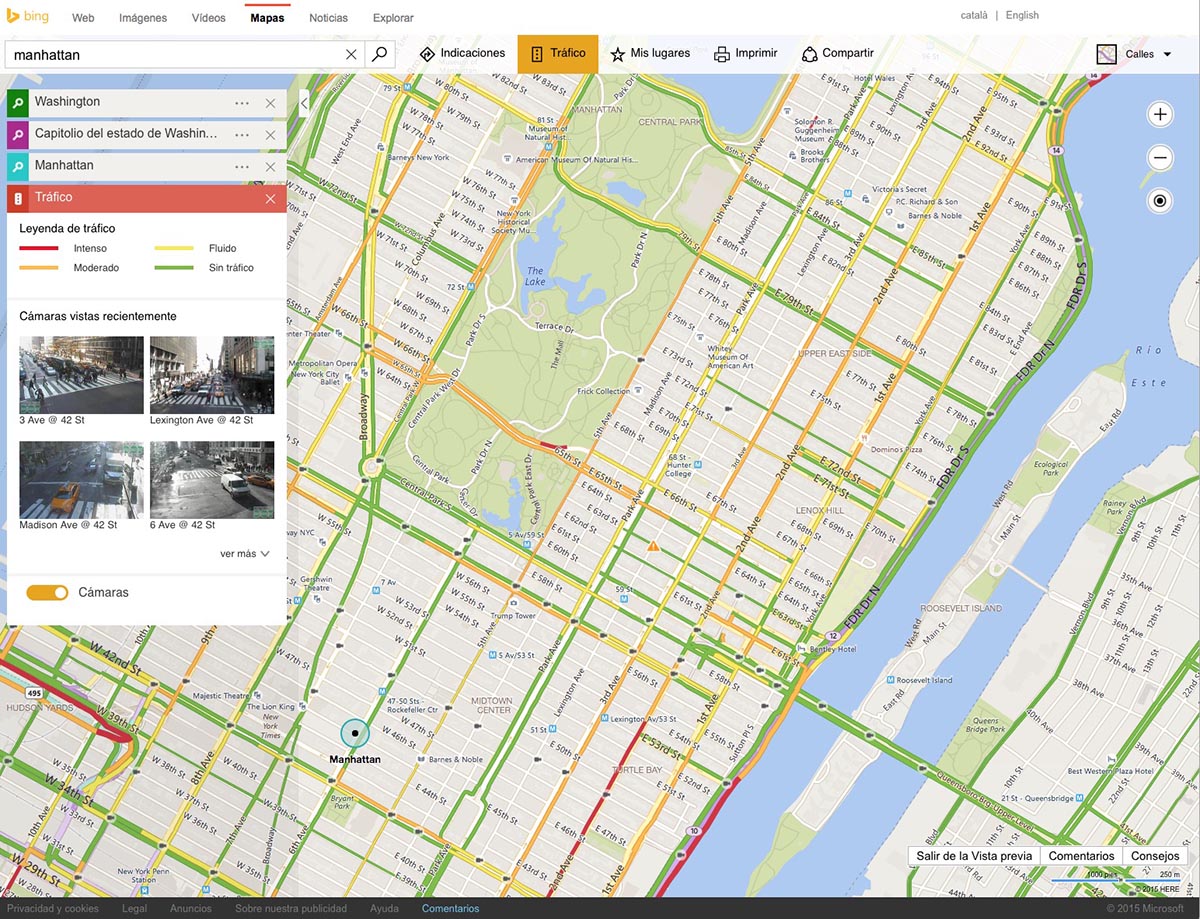Clear the manhattan search text
The width and height of the screenshot is (1200, 919).
pyautogui.click(x=351, y=54)
